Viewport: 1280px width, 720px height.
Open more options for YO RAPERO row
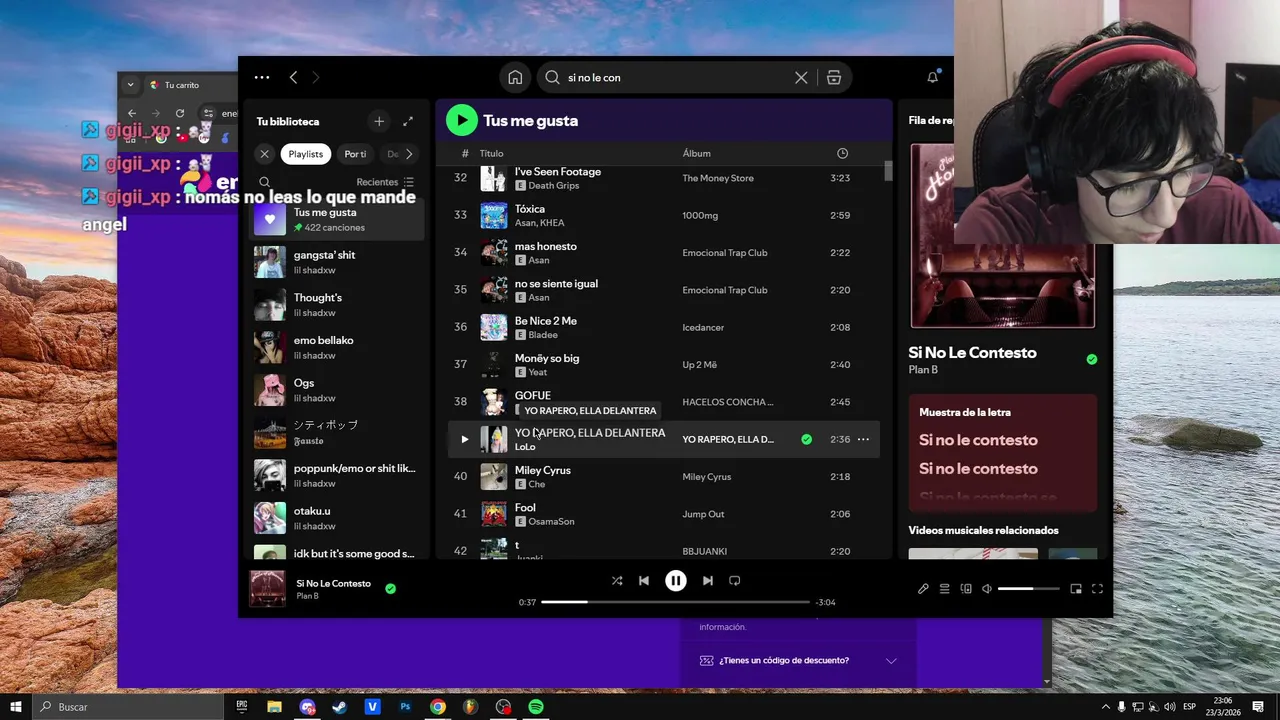point(863,439)
